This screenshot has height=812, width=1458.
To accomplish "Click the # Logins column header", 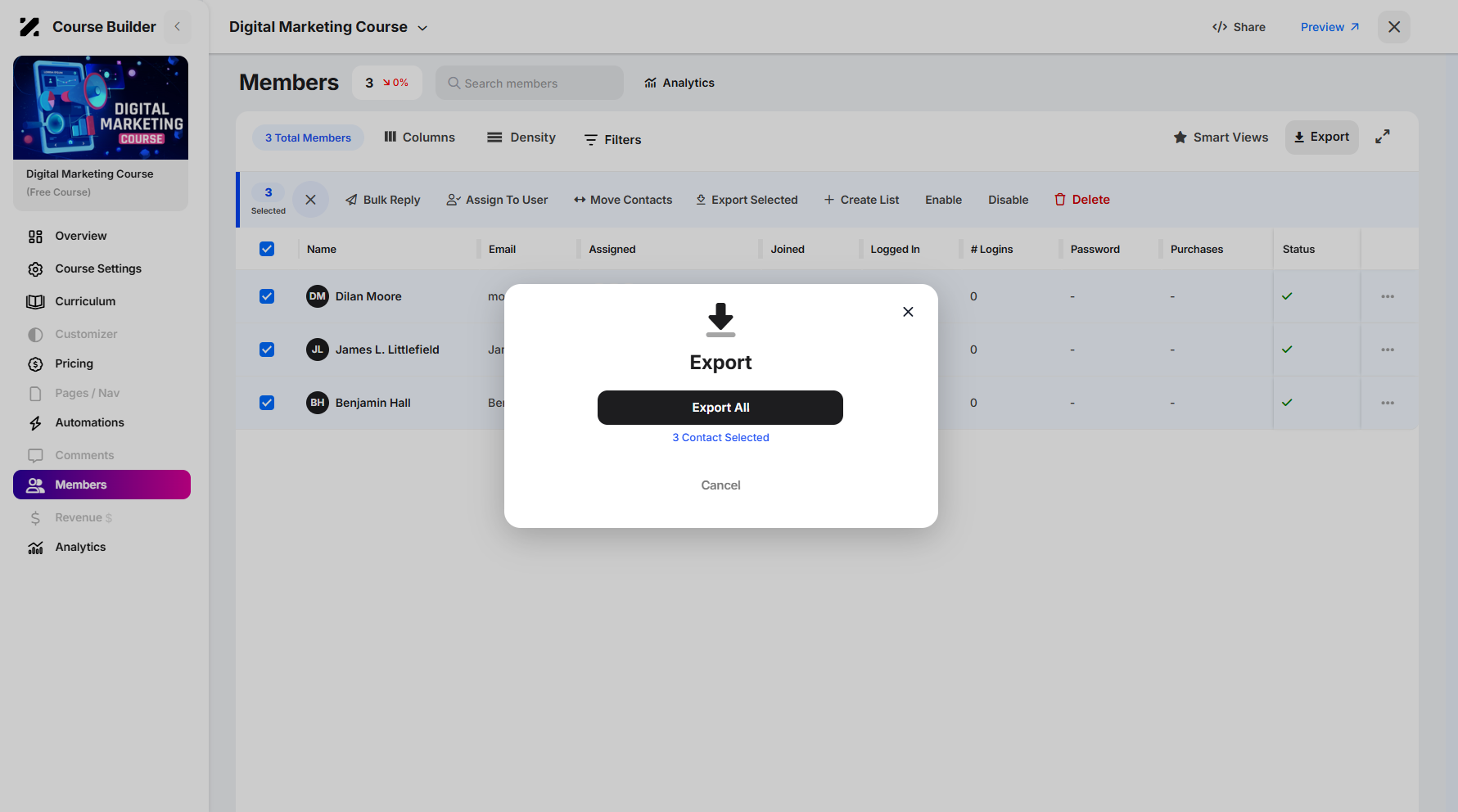I will click(x=991, y=249).
